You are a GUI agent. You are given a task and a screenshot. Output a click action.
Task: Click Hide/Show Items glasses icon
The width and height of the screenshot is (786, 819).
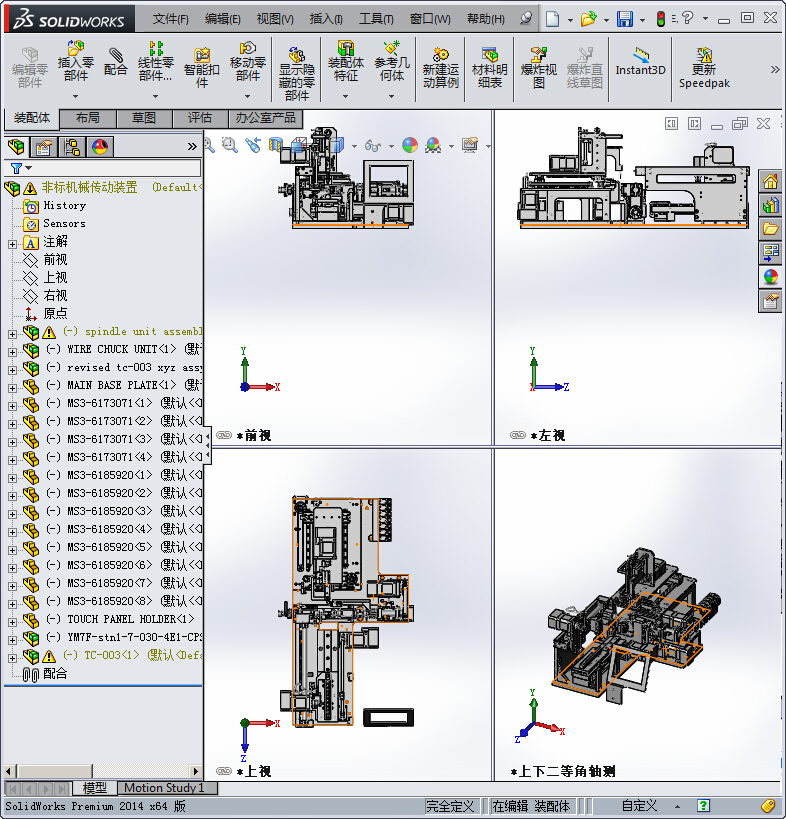pyautogui.click(x=372, y=145)
